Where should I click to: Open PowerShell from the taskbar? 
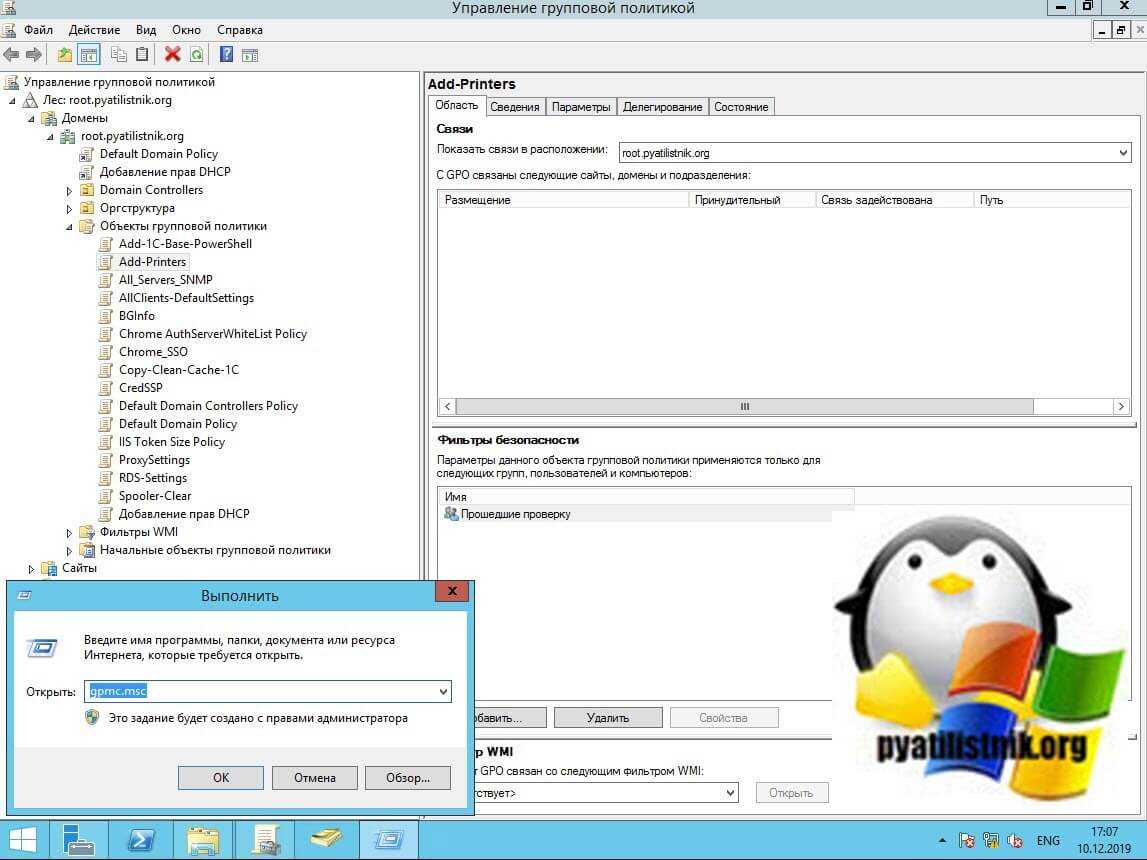[141, 838]
